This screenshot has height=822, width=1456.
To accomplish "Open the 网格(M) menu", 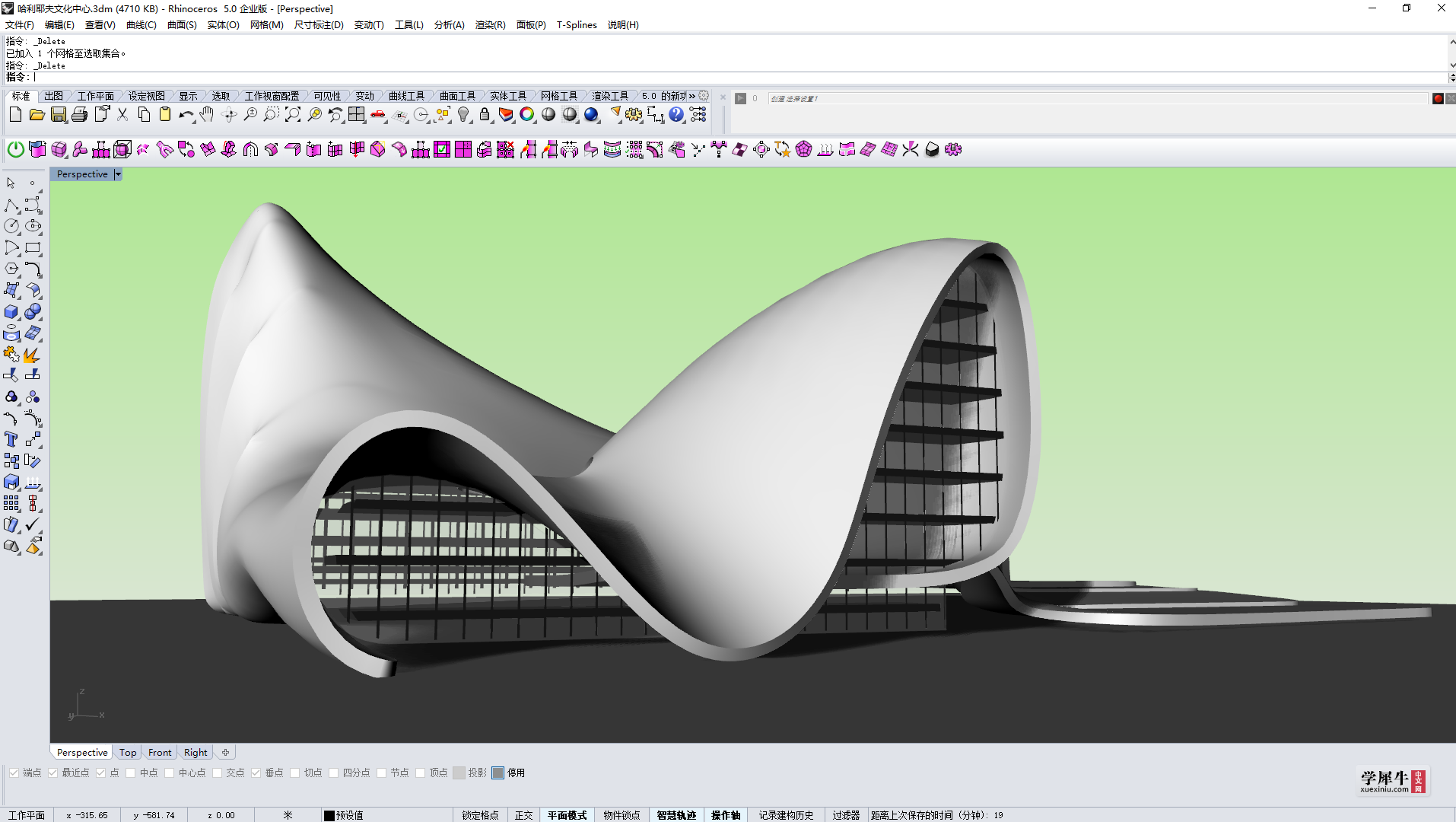I will pyautogui.click(x=267, y=25).
